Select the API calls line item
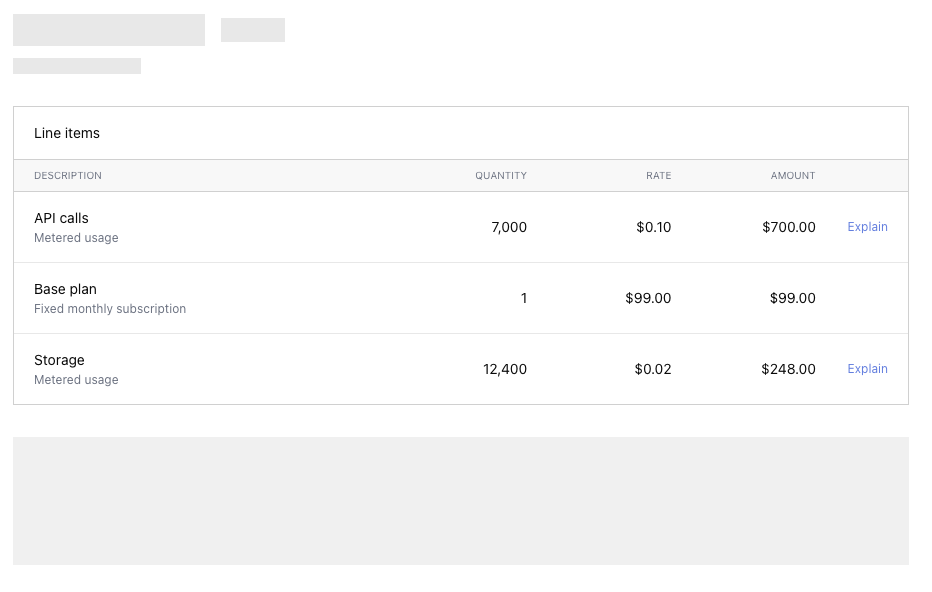Image resolution: width=932 pixels, height=592 pixels. [61, 218]
